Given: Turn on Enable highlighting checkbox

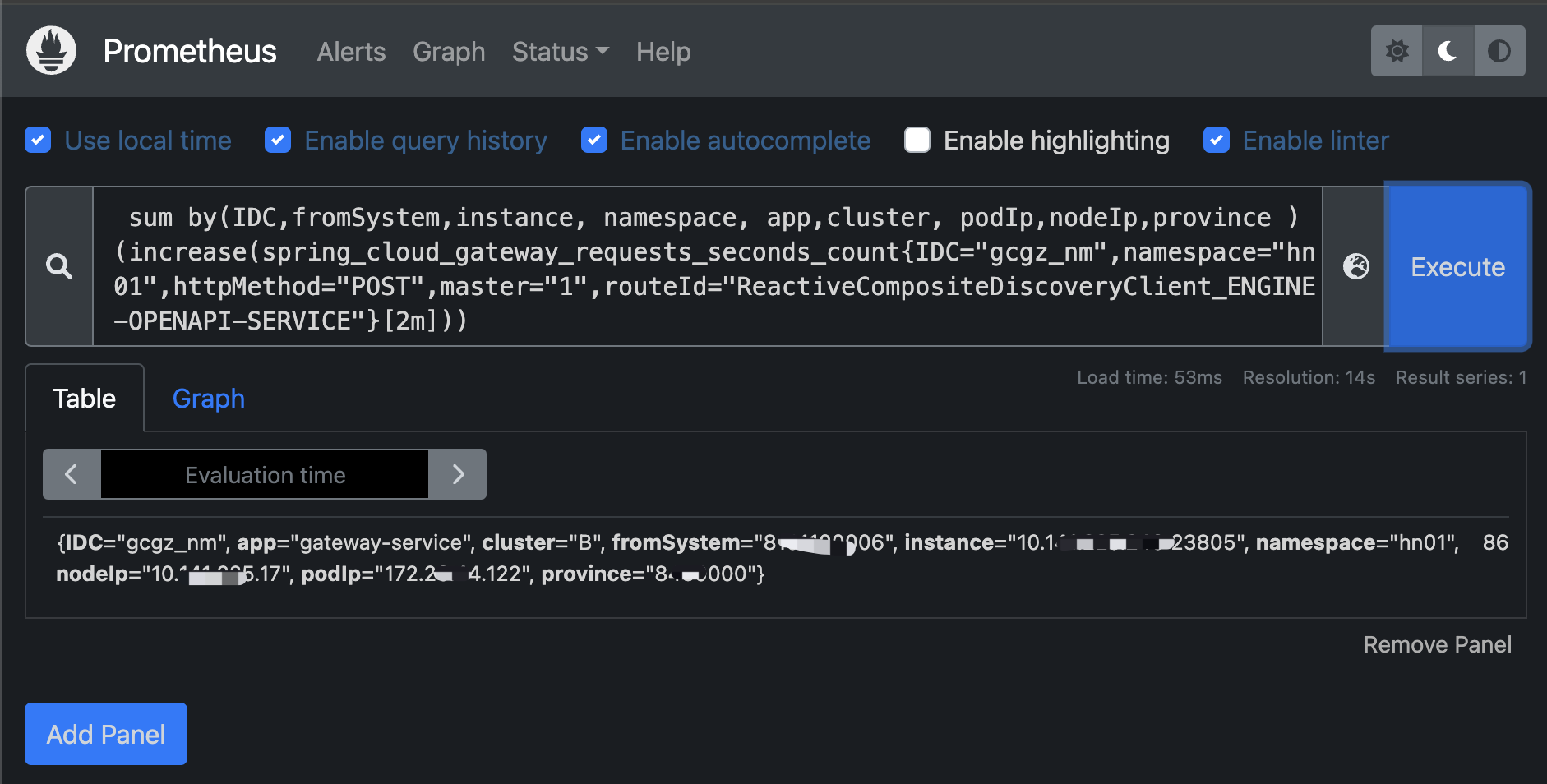Looking at the screenshot, I should 917,141.
